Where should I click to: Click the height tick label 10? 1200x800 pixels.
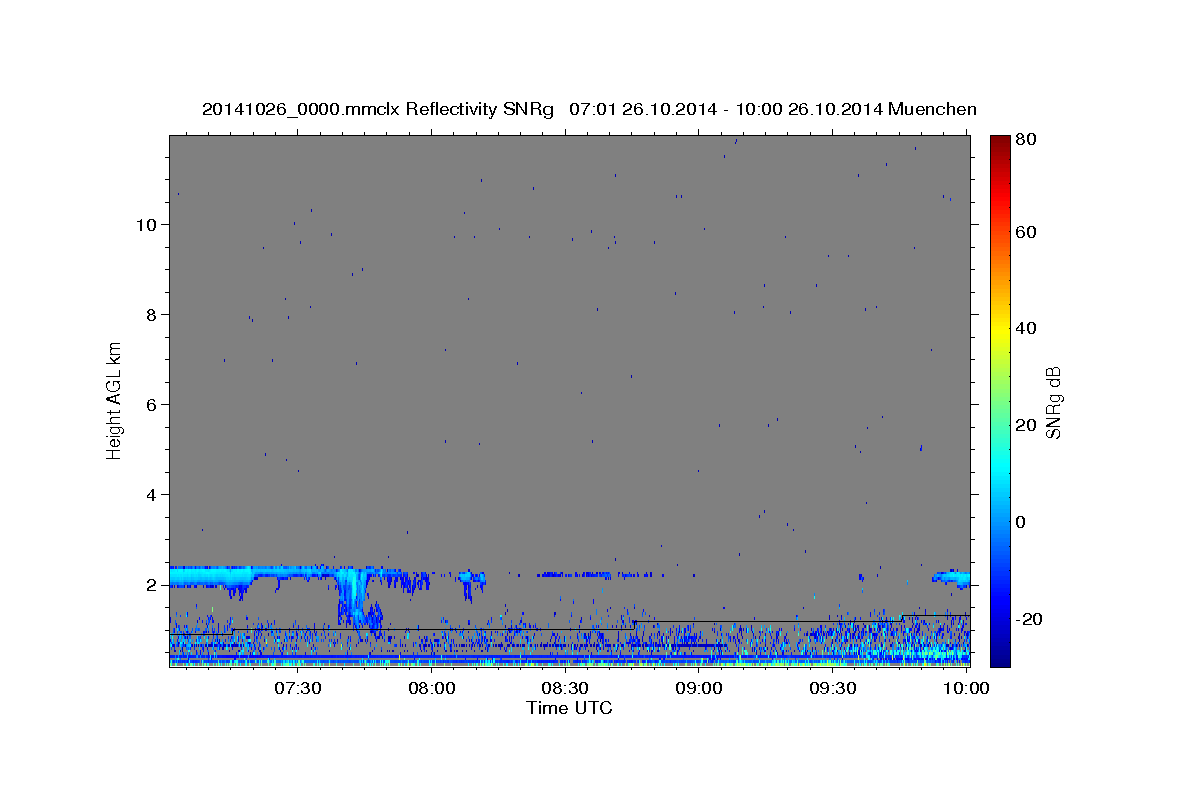pyautogui.click(x=148, y=225)
